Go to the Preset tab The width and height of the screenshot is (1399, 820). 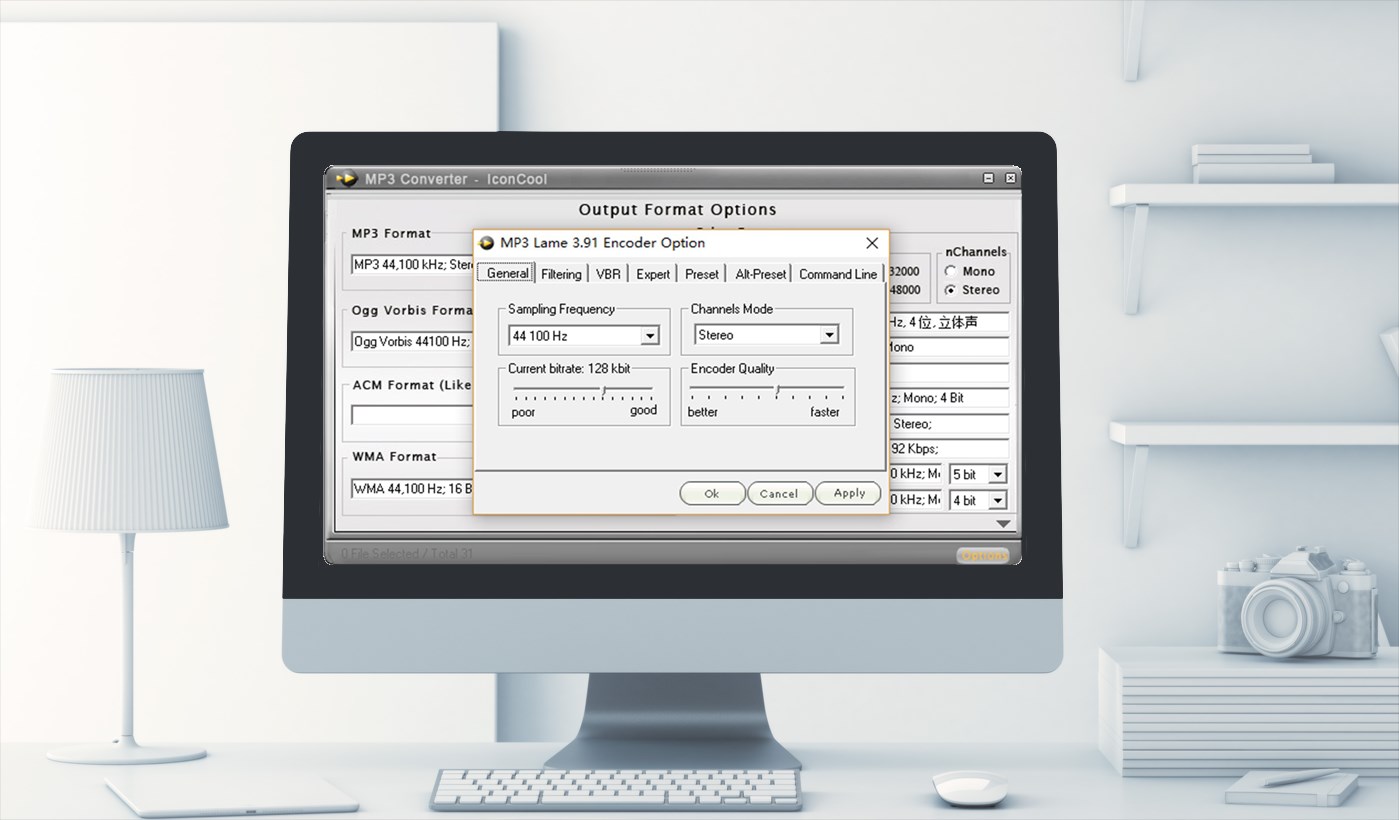702,274
